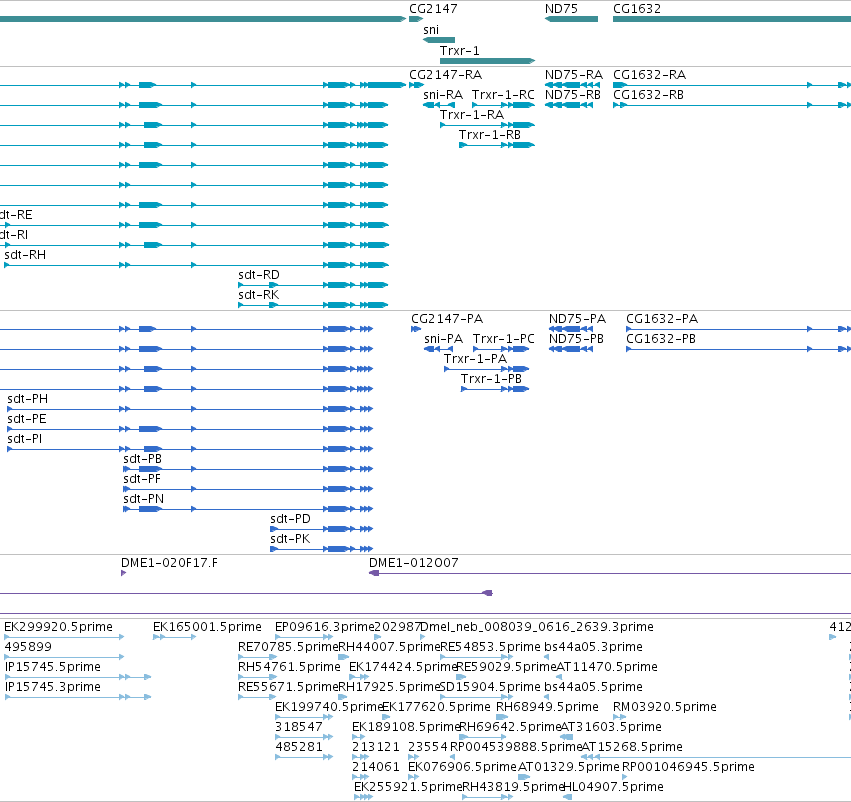Select the sdt-PK protein label
The image size is (851, 802).
tap(290, 539)
